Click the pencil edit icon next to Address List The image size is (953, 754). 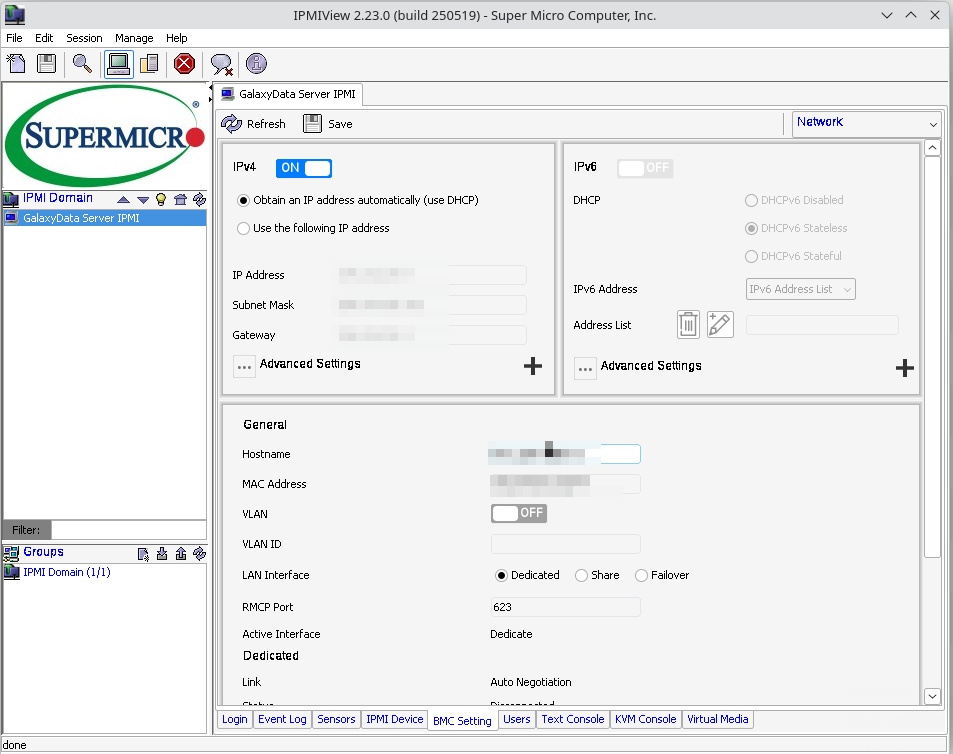click(720, 324)
